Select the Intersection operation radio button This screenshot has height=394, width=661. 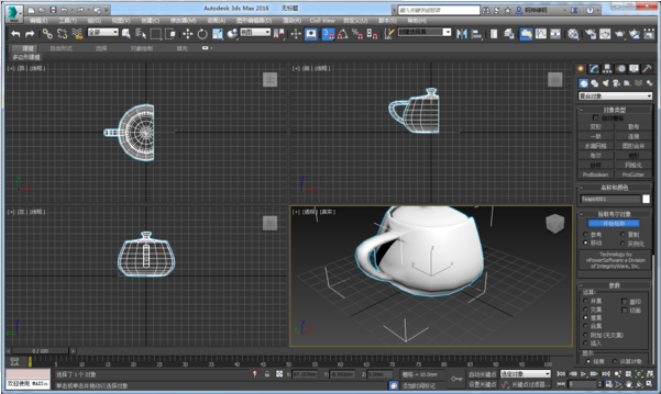point(586,309)
